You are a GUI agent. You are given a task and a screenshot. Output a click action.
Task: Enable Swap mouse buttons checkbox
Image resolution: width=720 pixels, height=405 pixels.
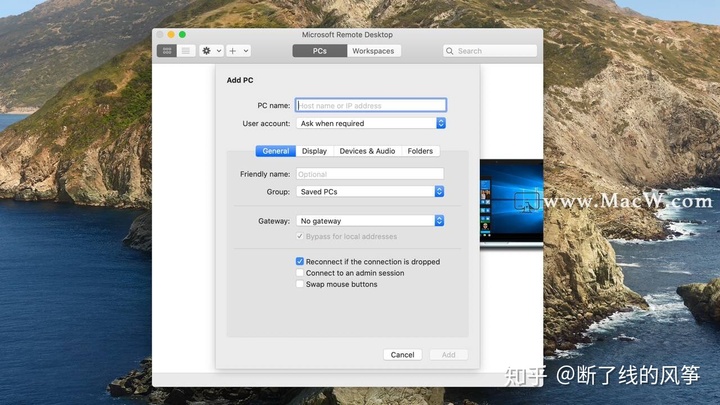click(x=300, y=284)
